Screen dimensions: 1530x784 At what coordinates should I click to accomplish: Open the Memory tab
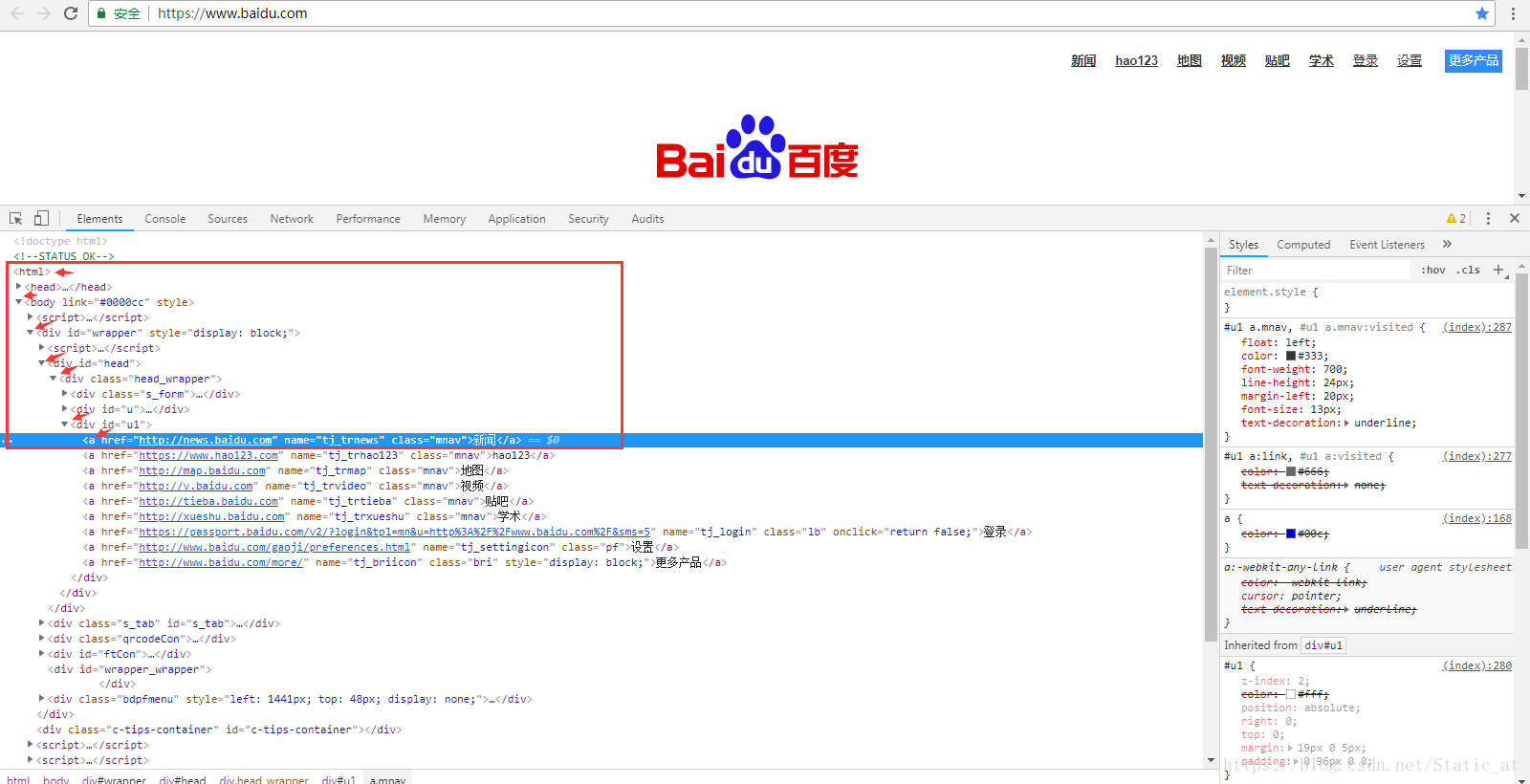coord(445,219)
